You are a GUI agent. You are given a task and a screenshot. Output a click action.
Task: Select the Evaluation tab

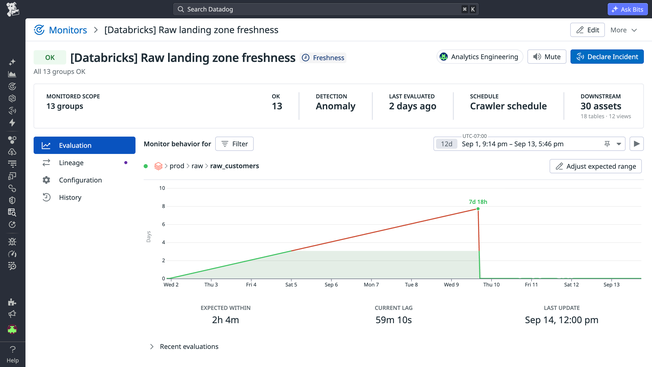coord(84,145)
